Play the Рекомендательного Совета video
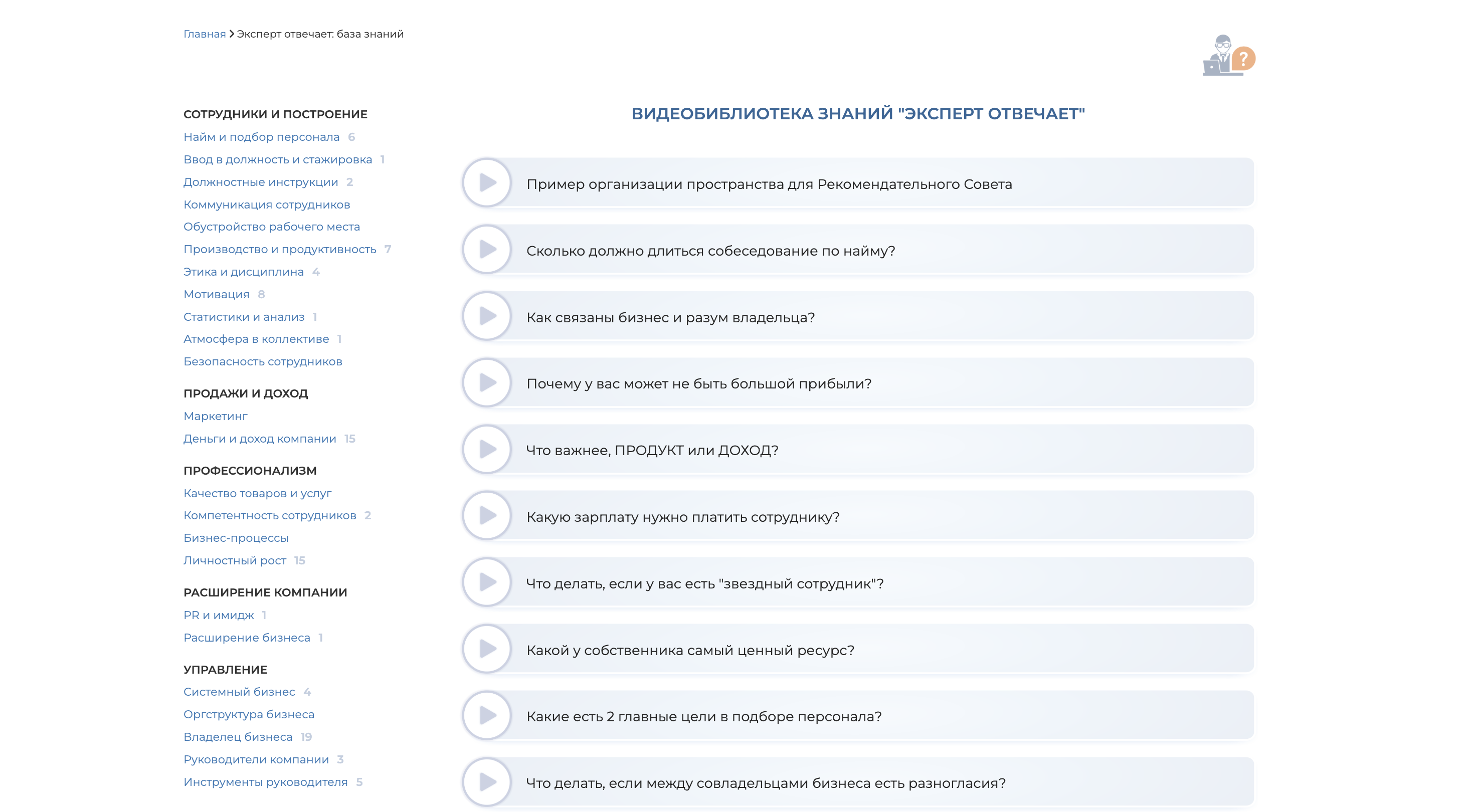This screenshot has height=812, width=1463. [x=487, y=183]
